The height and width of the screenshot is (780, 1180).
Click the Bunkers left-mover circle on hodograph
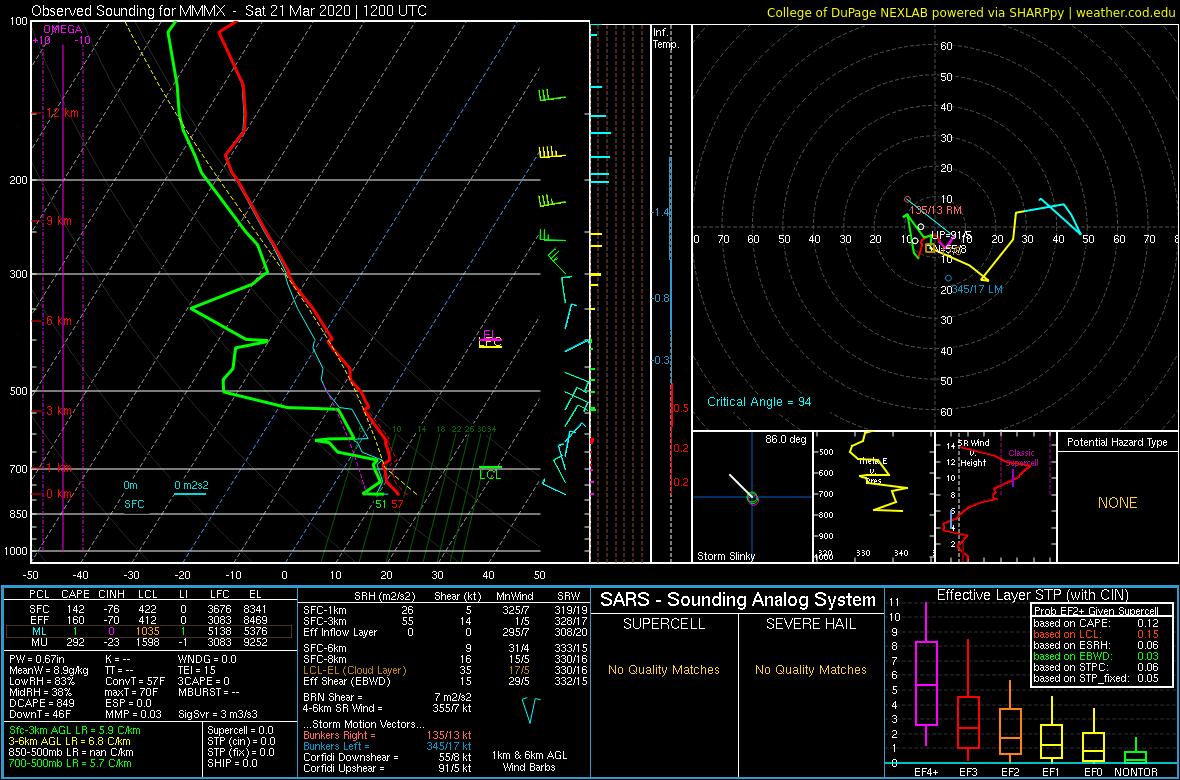coord(948,278)
